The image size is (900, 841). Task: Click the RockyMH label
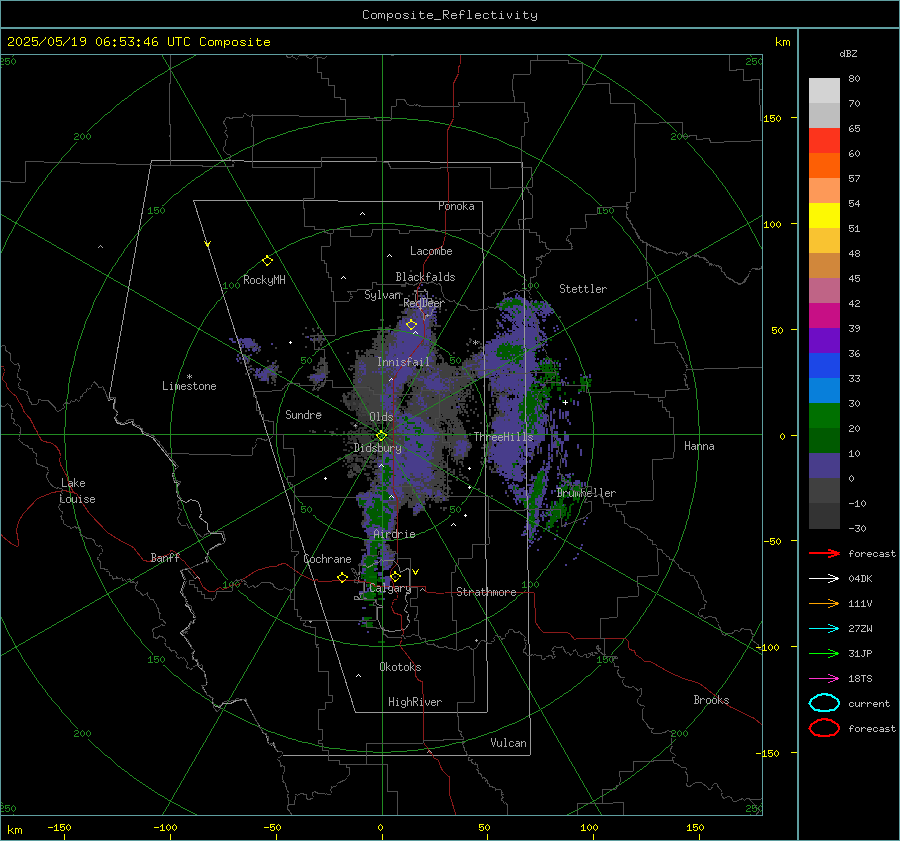tap(264, 280)
